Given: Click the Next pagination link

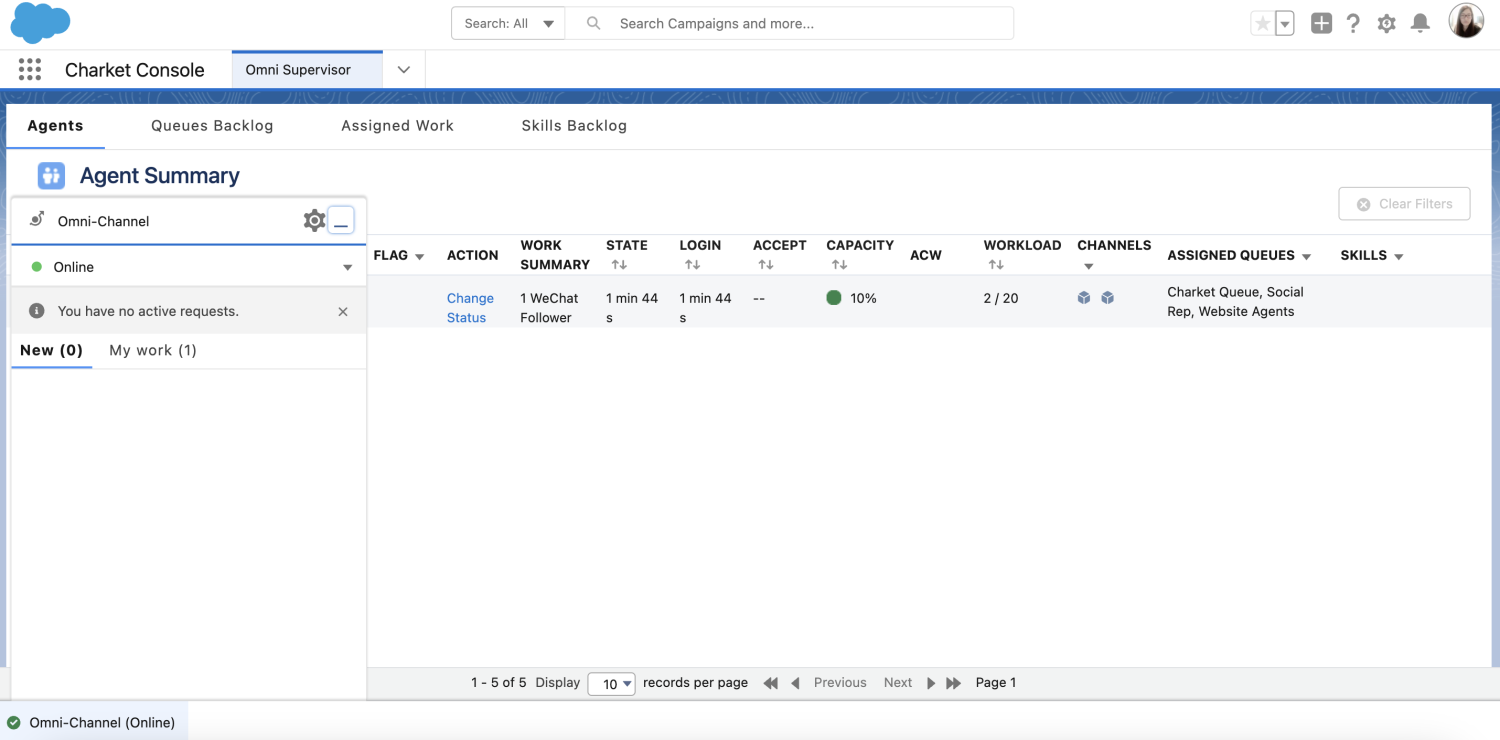Looking at the screenshot, I should coord(898,683).
